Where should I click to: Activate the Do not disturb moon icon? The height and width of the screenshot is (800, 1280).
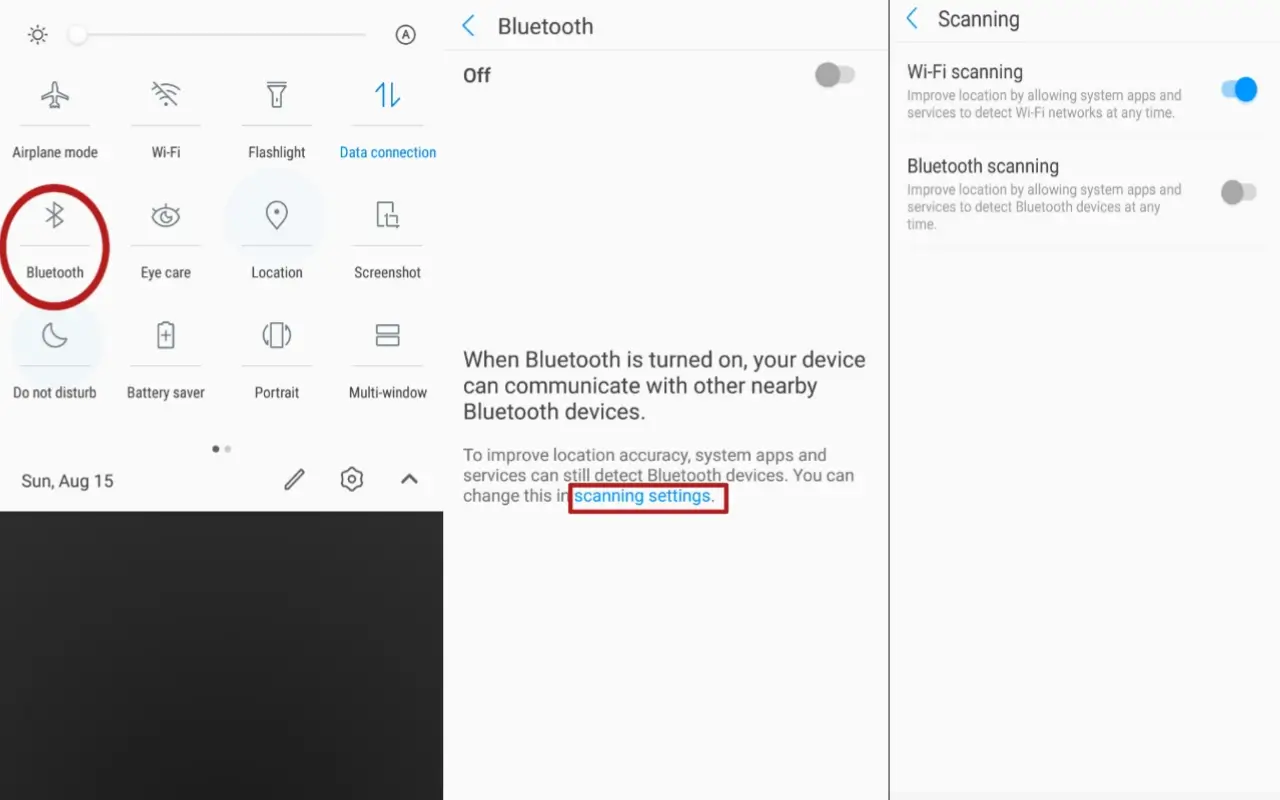(55, 335)
